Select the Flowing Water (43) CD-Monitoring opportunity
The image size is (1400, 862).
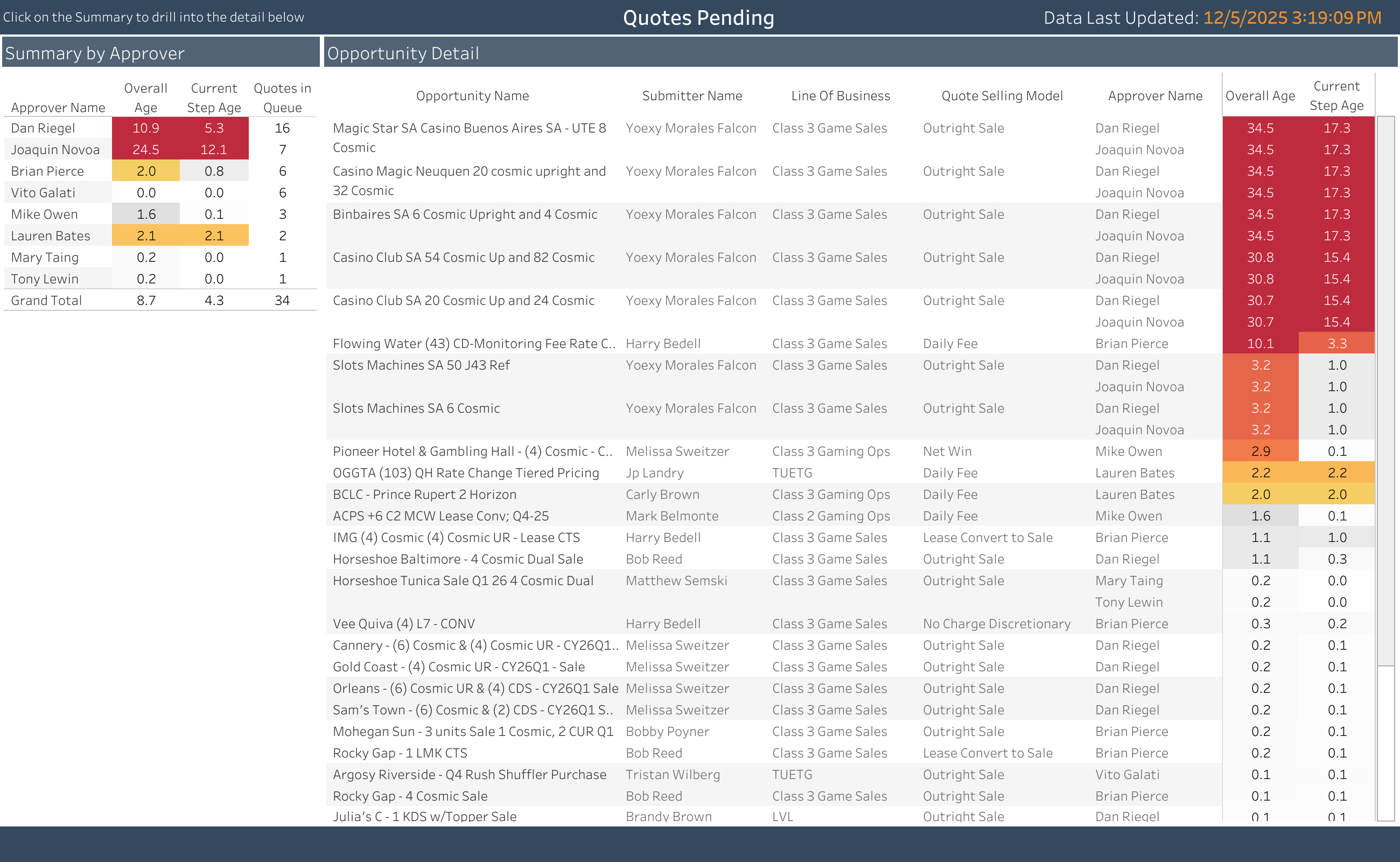coord(473,344)
